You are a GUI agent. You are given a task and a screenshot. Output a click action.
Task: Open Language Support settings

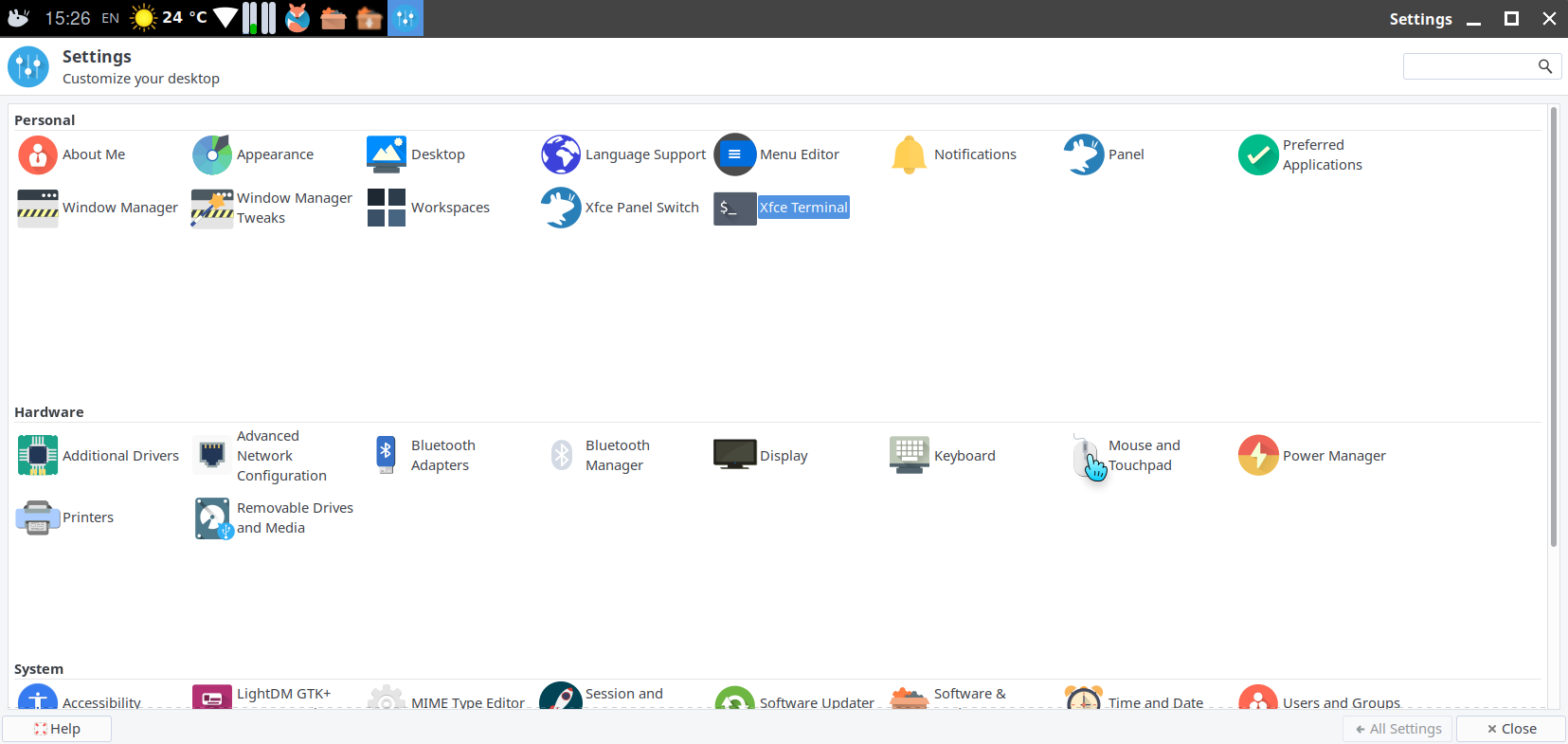click(561, 154)
